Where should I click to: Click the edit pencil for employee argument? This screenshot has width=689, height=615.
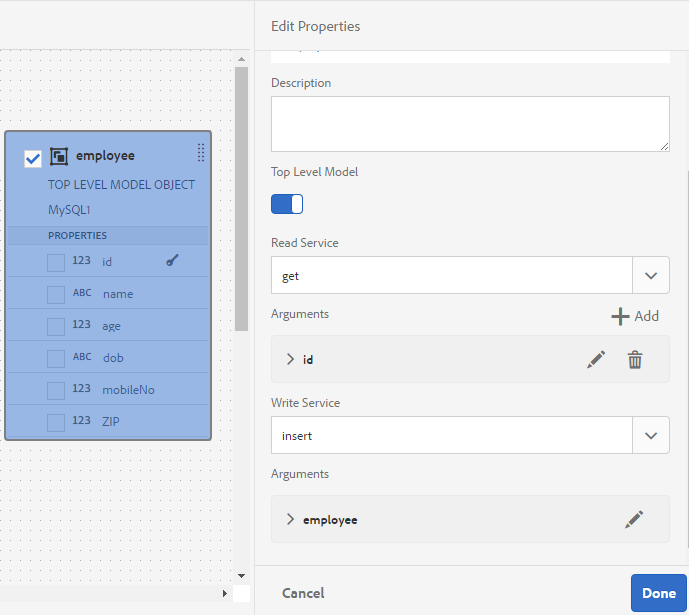634,520
